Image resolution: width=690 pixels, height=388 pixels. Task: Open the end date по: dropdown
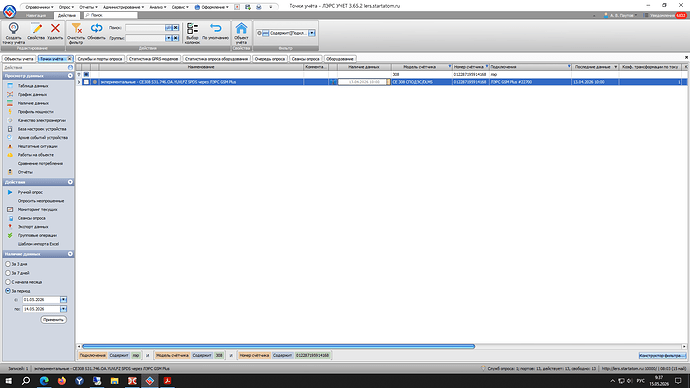[63, 309]
